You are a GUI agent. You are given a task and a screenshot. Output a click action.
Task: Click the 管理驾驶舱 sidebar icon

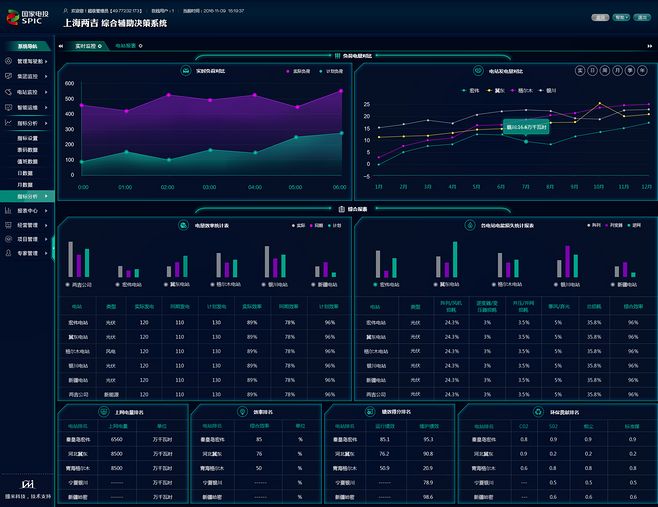tap(8, 61)
